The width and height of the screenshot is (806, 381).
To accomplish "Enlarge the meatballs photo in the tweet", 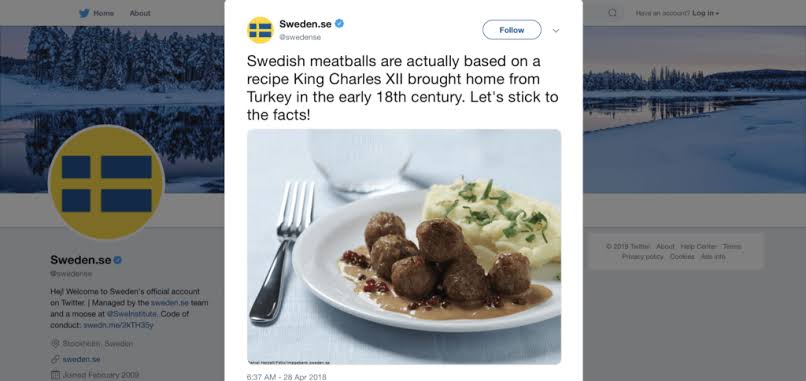I will coord(404,247).
